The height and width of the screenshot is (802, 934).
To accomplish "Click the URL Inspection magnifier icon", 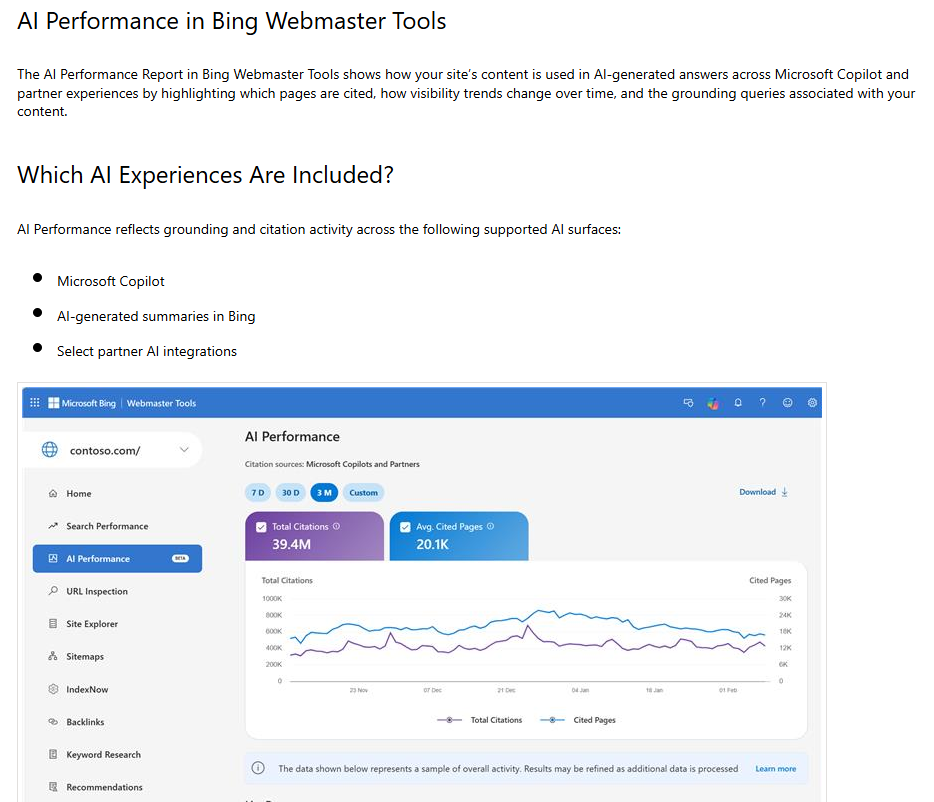I will (53, 591).
